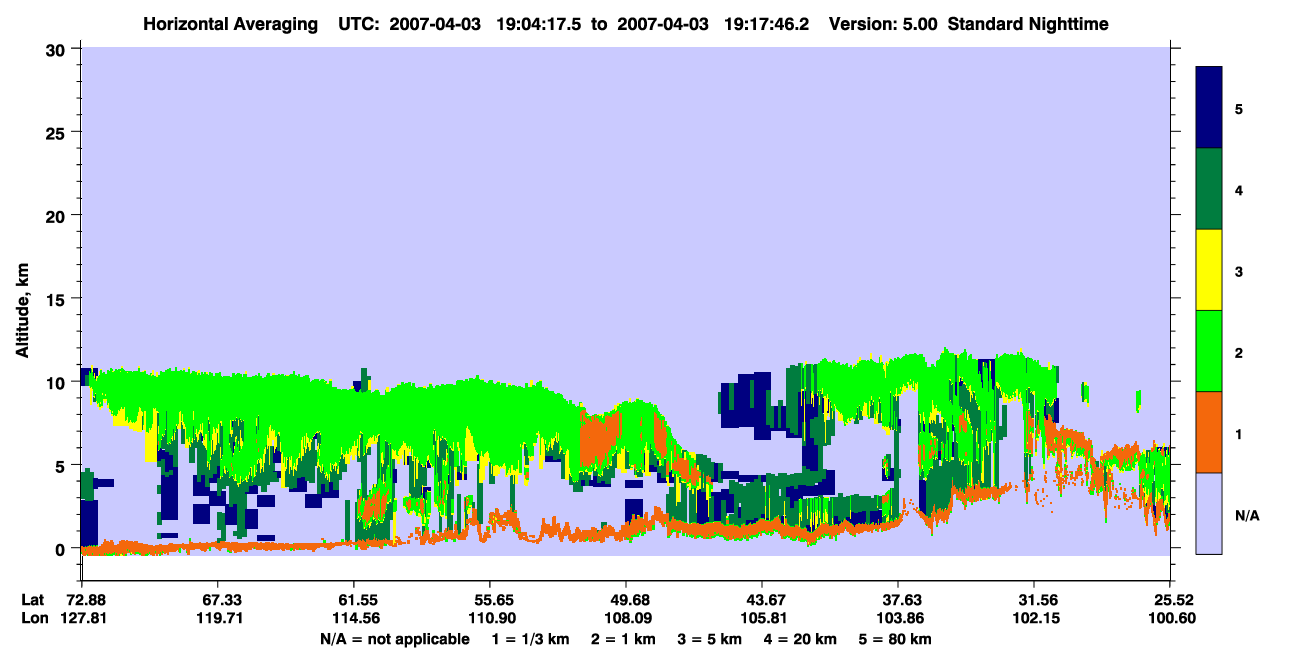1300x667 pixels.
Task: Click longitude value 103.86
Action: [x=898, y=618]
